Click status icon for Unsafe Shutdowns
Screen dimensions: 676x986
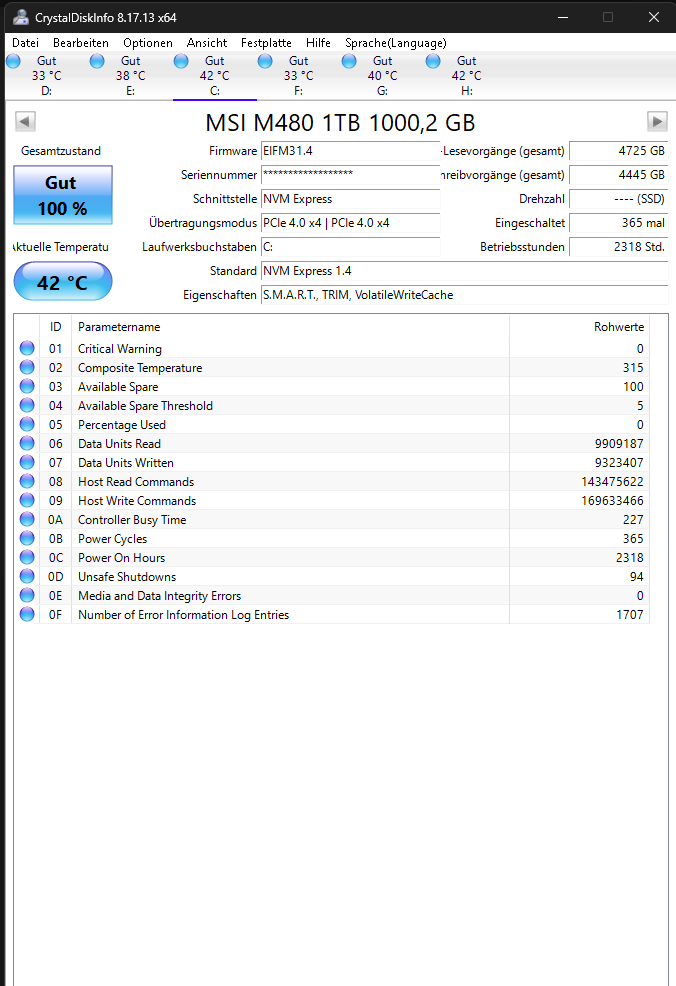coord(27,575)
